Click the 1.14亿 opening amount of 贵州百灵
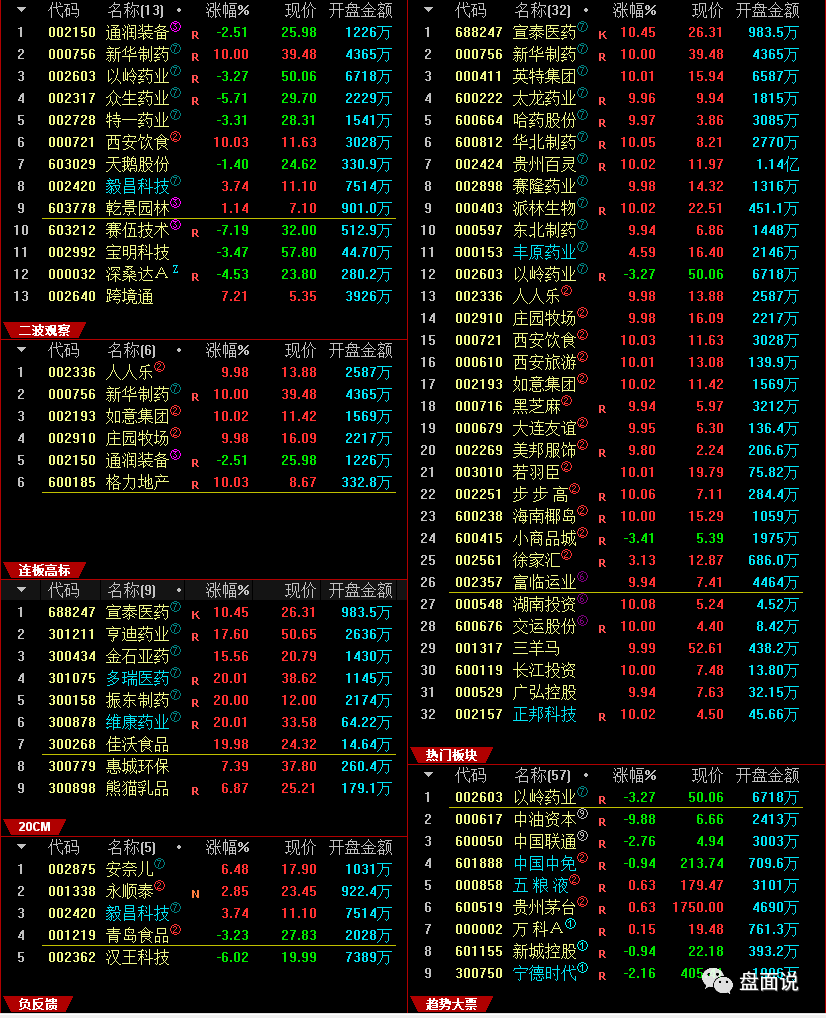 pos(777,164)
